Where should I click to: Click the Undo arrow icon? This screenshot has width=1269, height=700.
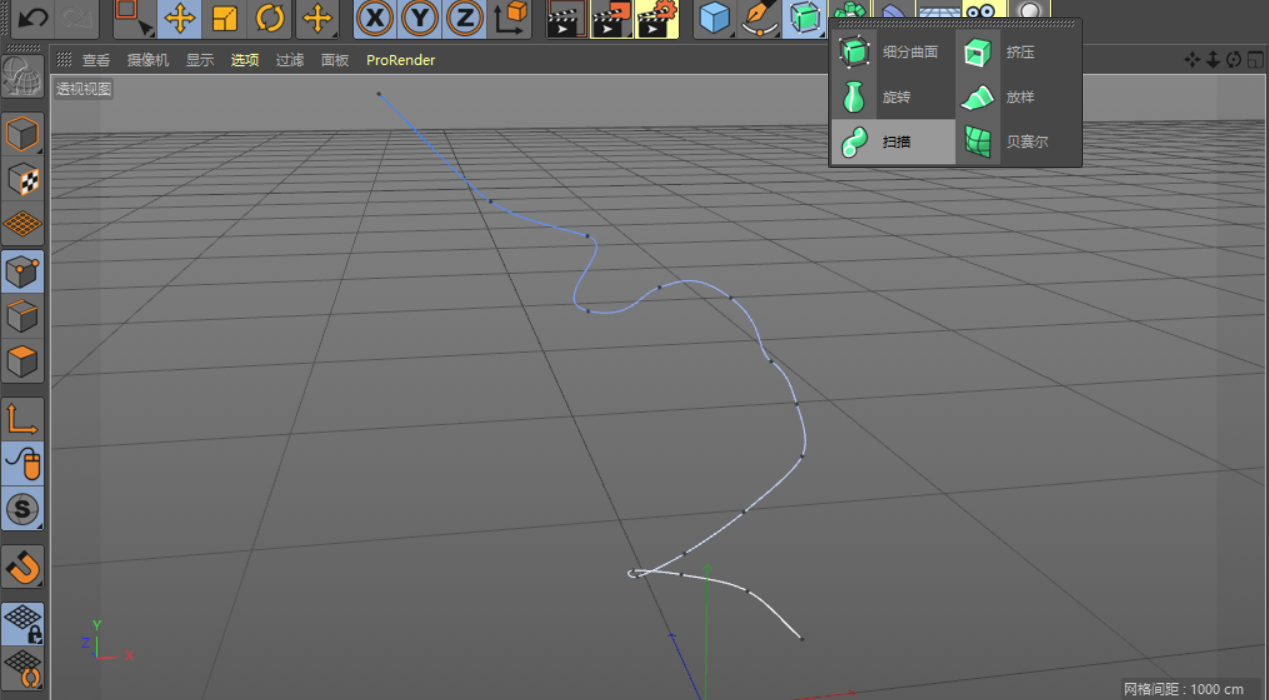pyautogui.click(x=33, y=18)
